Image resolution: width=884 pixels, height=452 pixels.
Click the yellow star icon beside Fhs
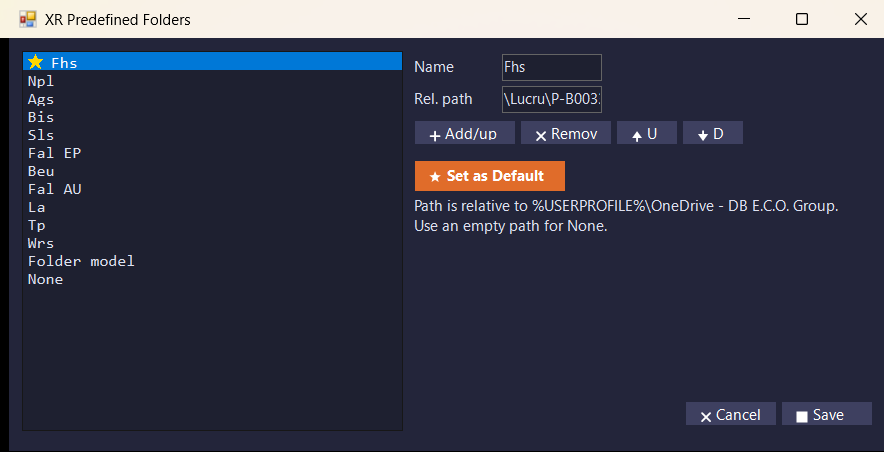pos(36,62)
